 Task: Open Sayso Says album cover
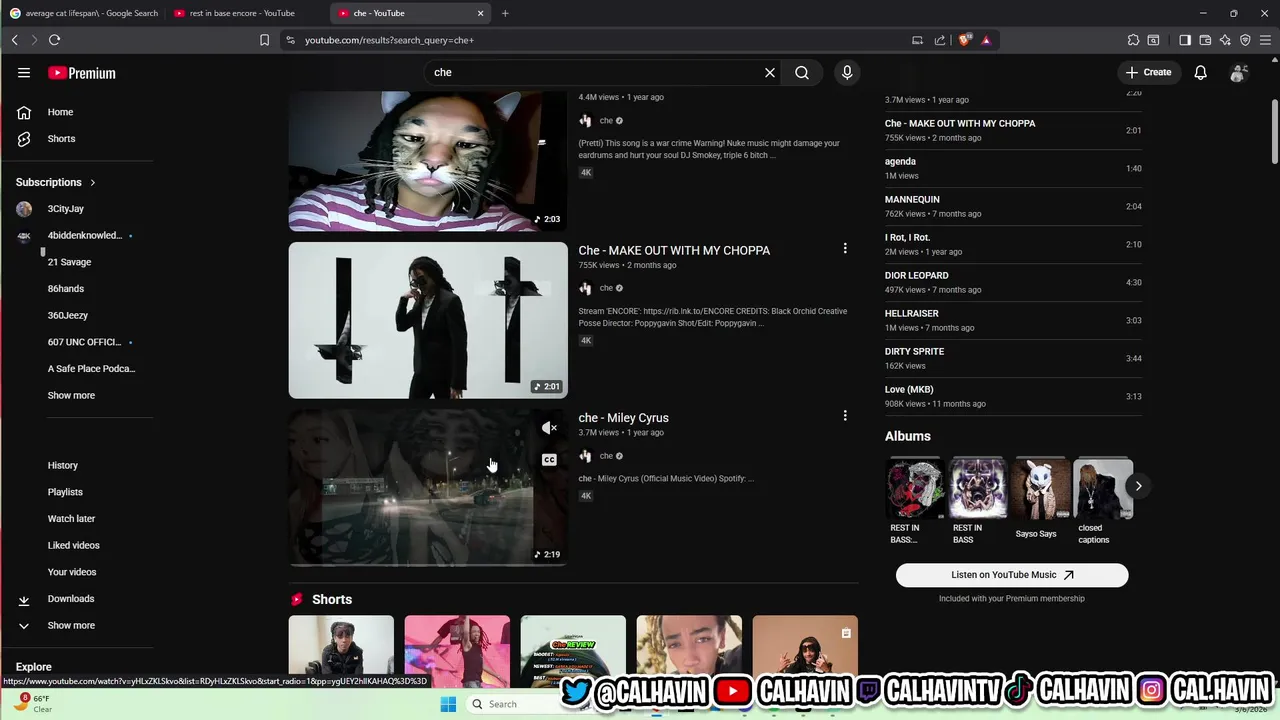pos(1040,489)
